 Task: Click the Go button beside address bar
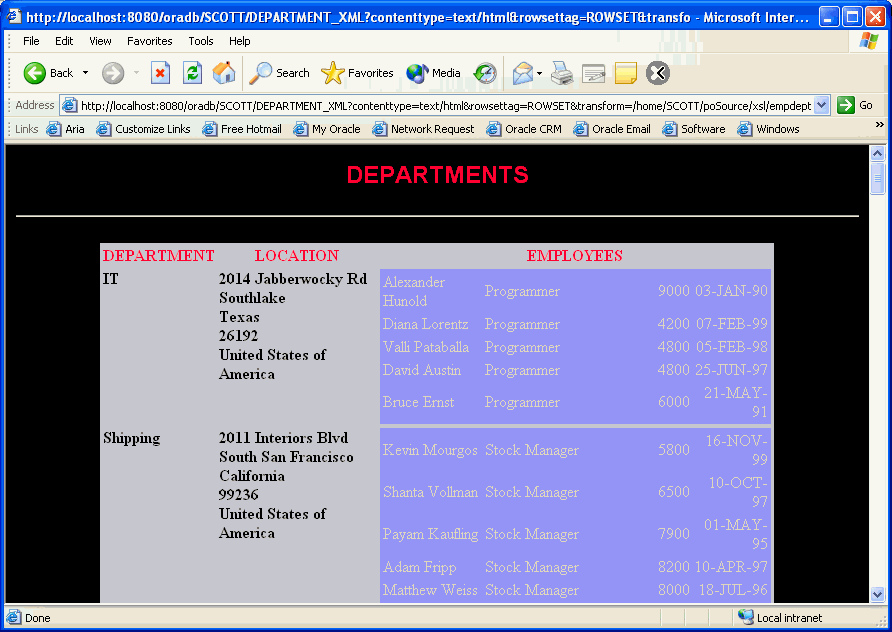tap(856, 105)
